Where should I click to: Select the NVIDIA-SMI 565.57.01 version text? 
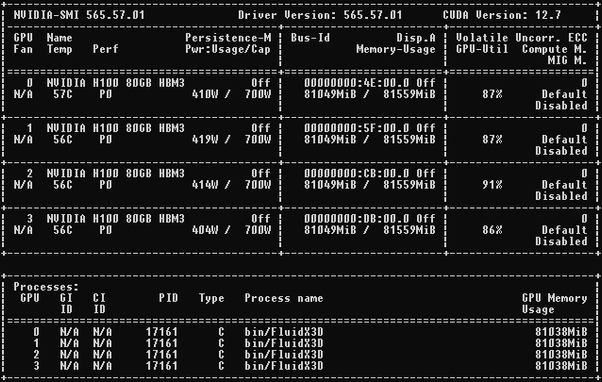pos(79,15)
